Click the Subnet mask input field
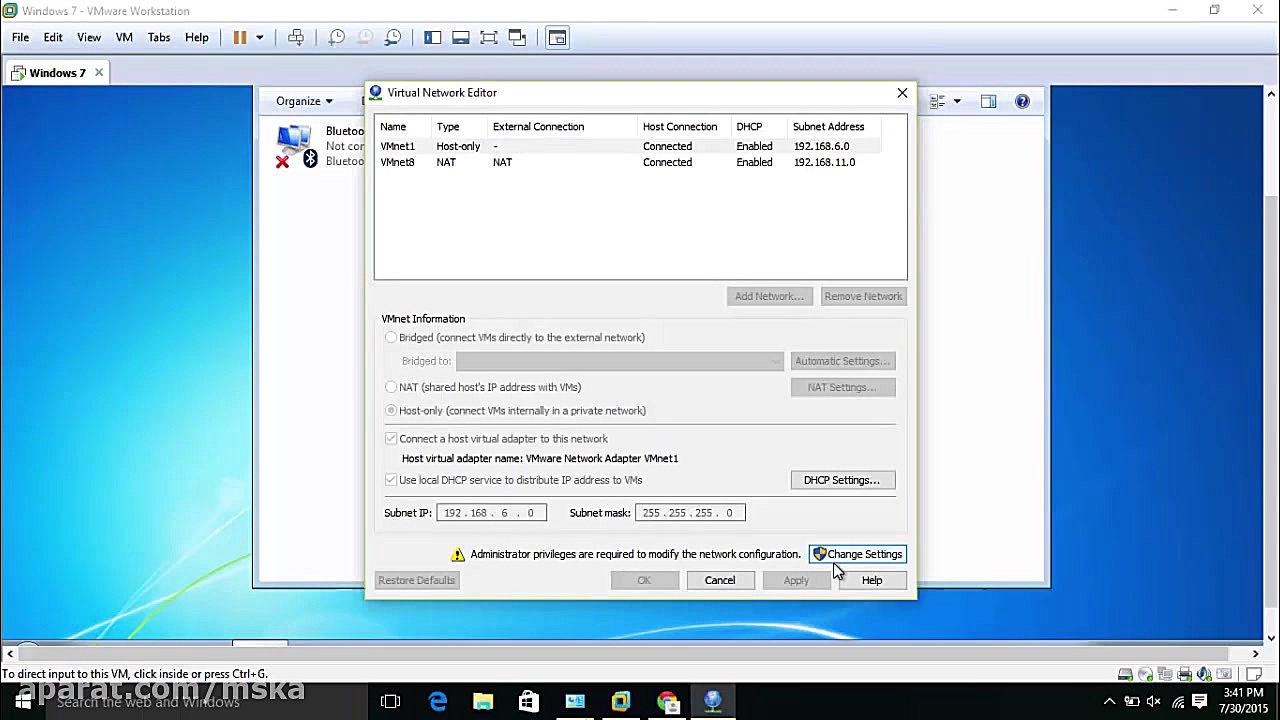Viewport: 1280px width, 720px height. [x=690, y=513]
